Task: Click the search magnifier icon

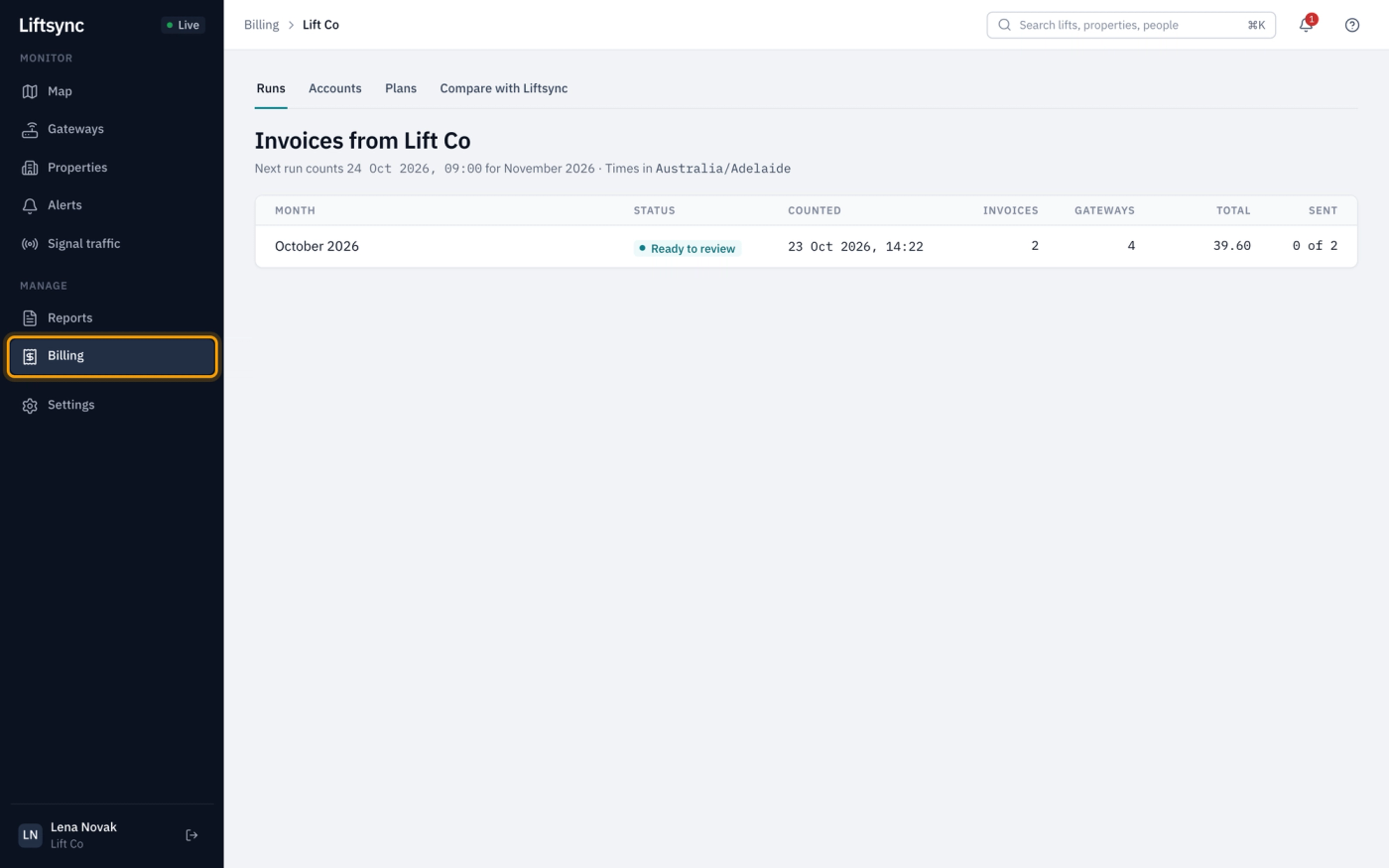Action: tap(1004, 25)
